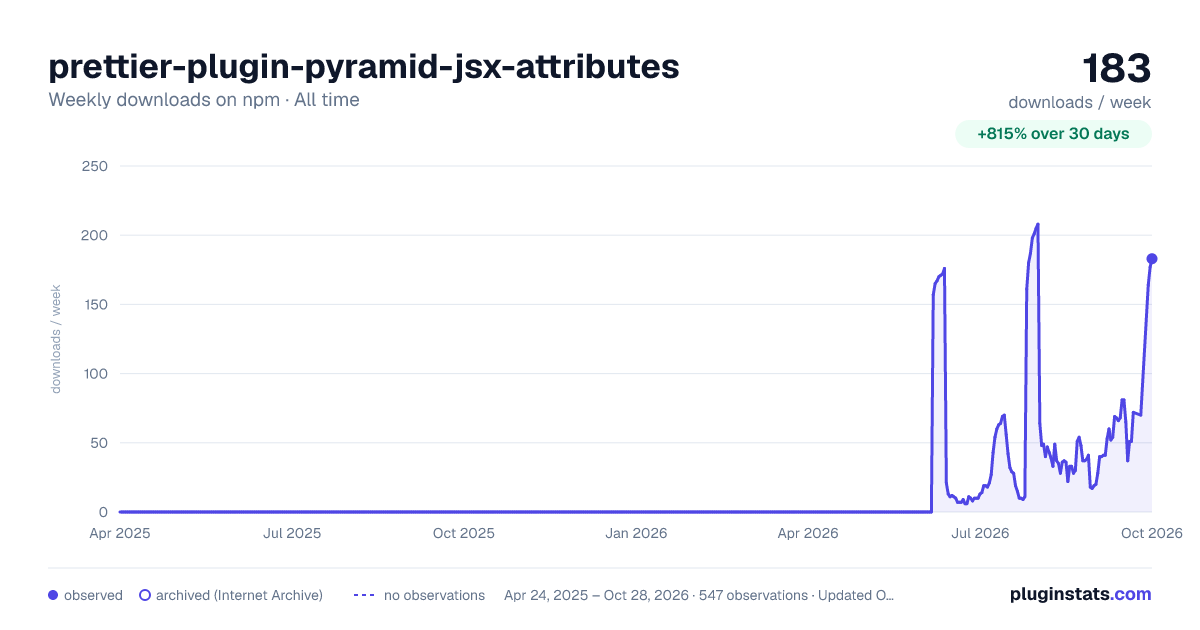Click the dashed no observations legend line

click(364, 595)
